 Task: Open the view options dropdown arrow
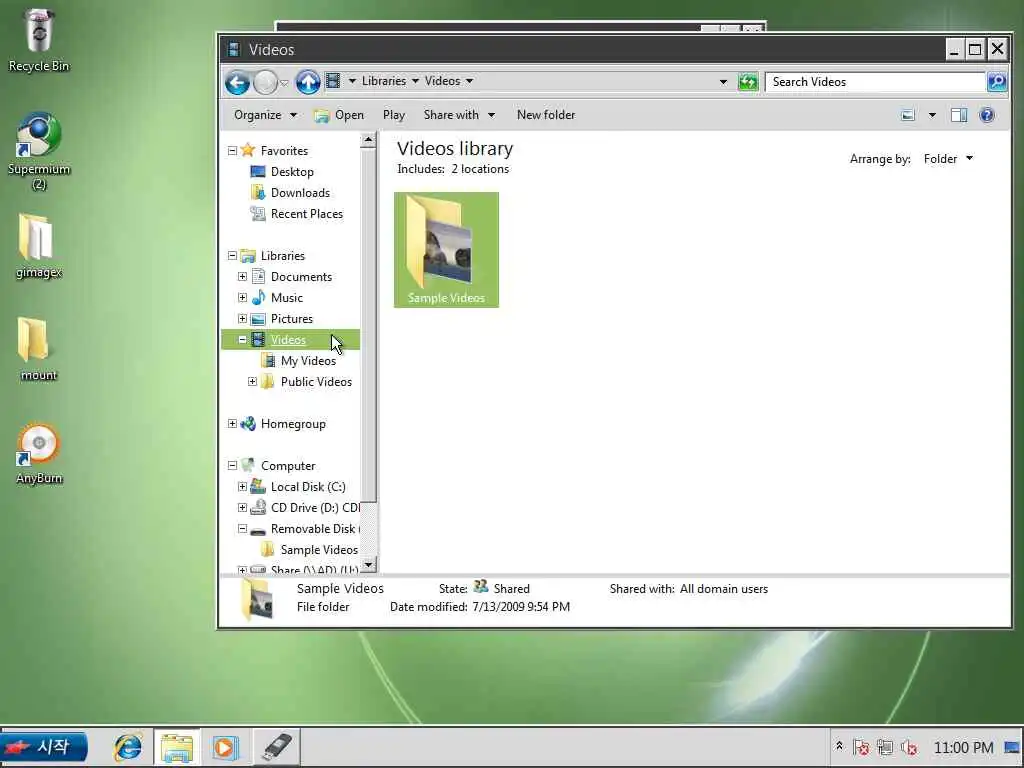(x=932, y=115)
